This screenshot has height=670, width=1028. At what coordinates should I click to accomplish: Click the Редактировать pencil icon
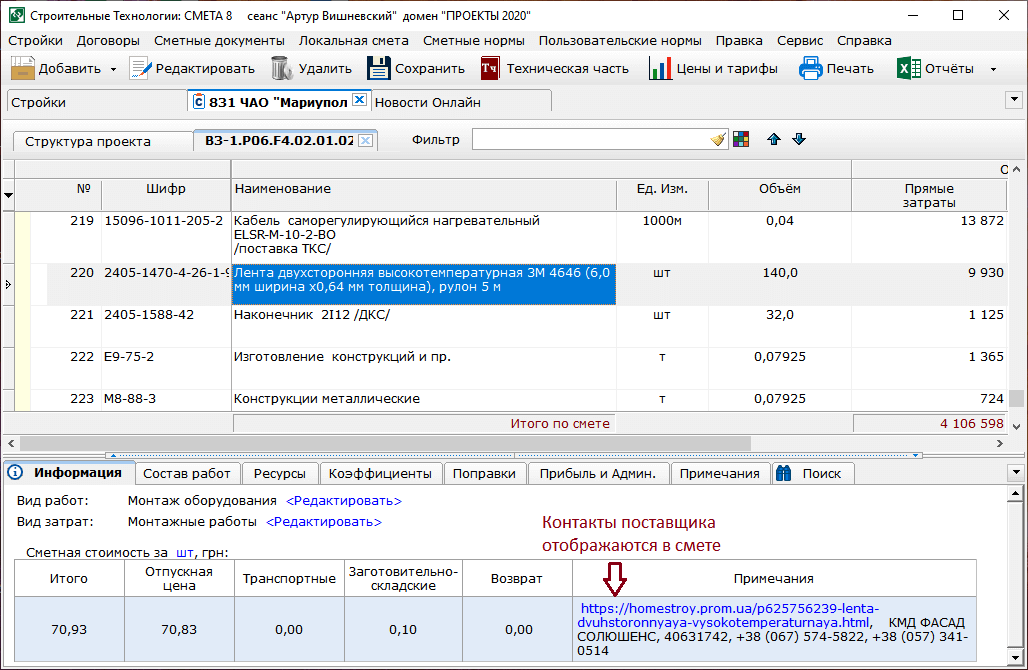tap(140, 69)
